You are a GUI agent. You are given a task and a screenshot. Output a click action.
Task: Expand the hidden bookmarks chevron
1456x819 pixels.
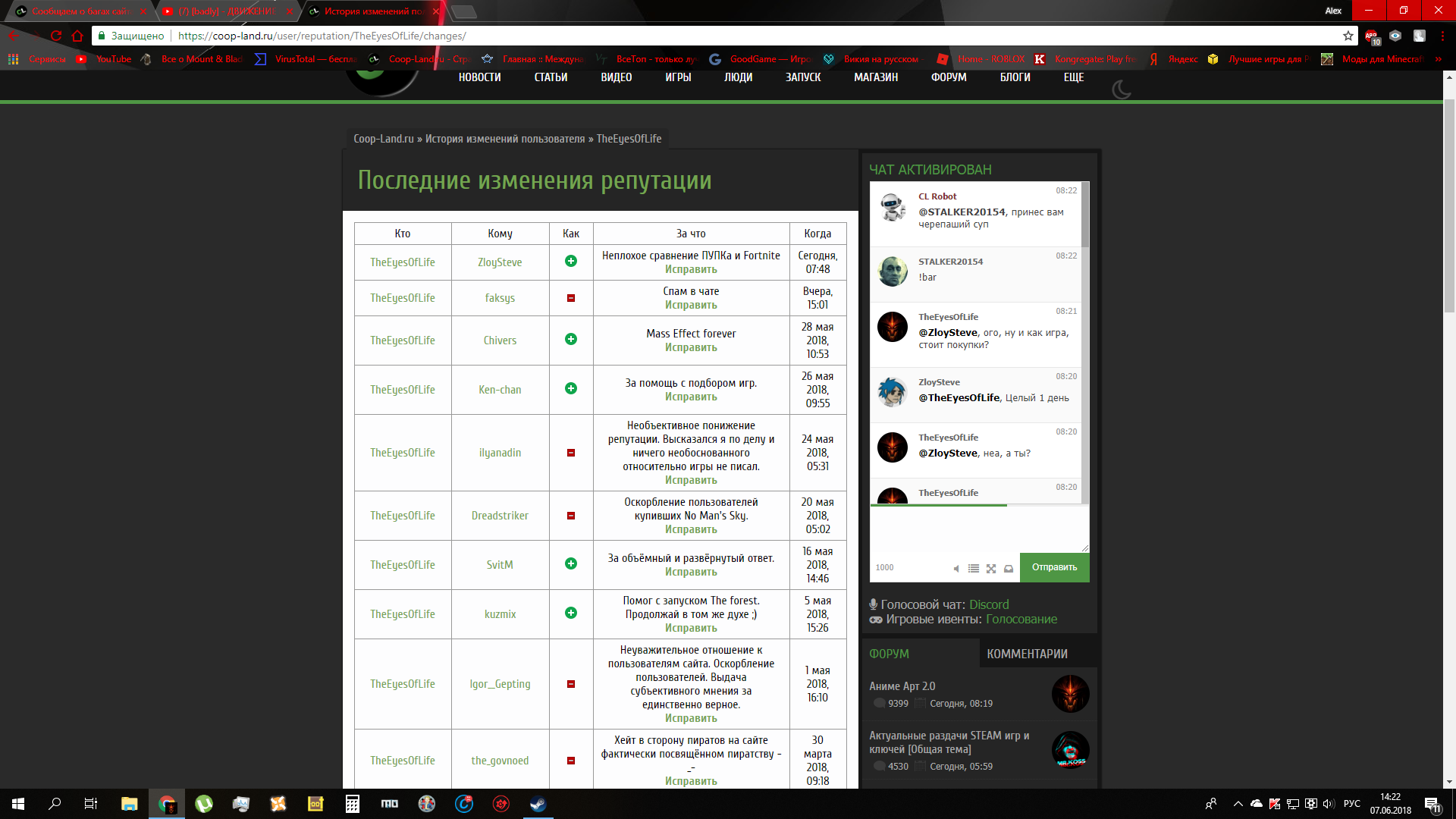[1438, 59]
